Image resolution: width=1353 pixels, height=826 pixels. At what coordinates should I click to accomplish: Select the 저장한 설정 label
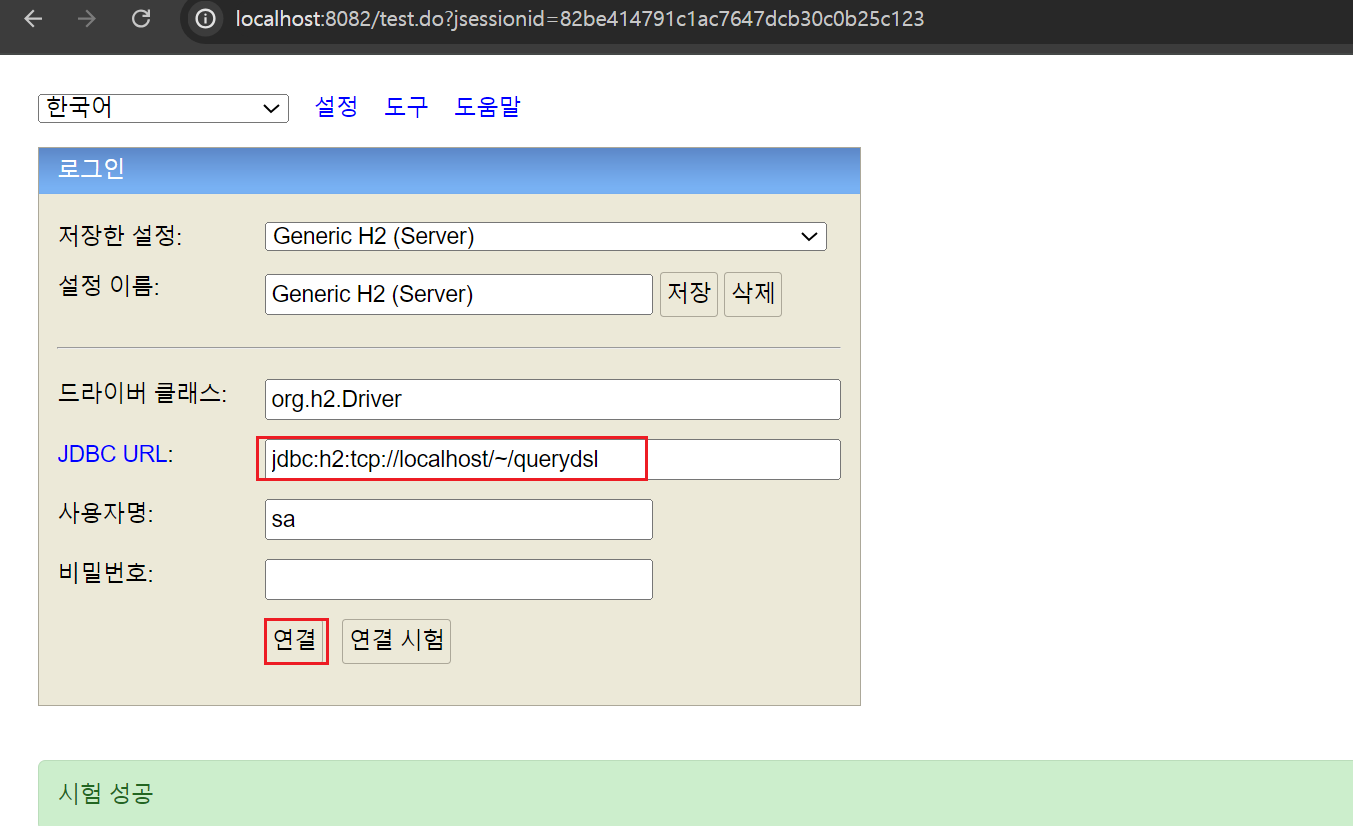coord(120,236)
